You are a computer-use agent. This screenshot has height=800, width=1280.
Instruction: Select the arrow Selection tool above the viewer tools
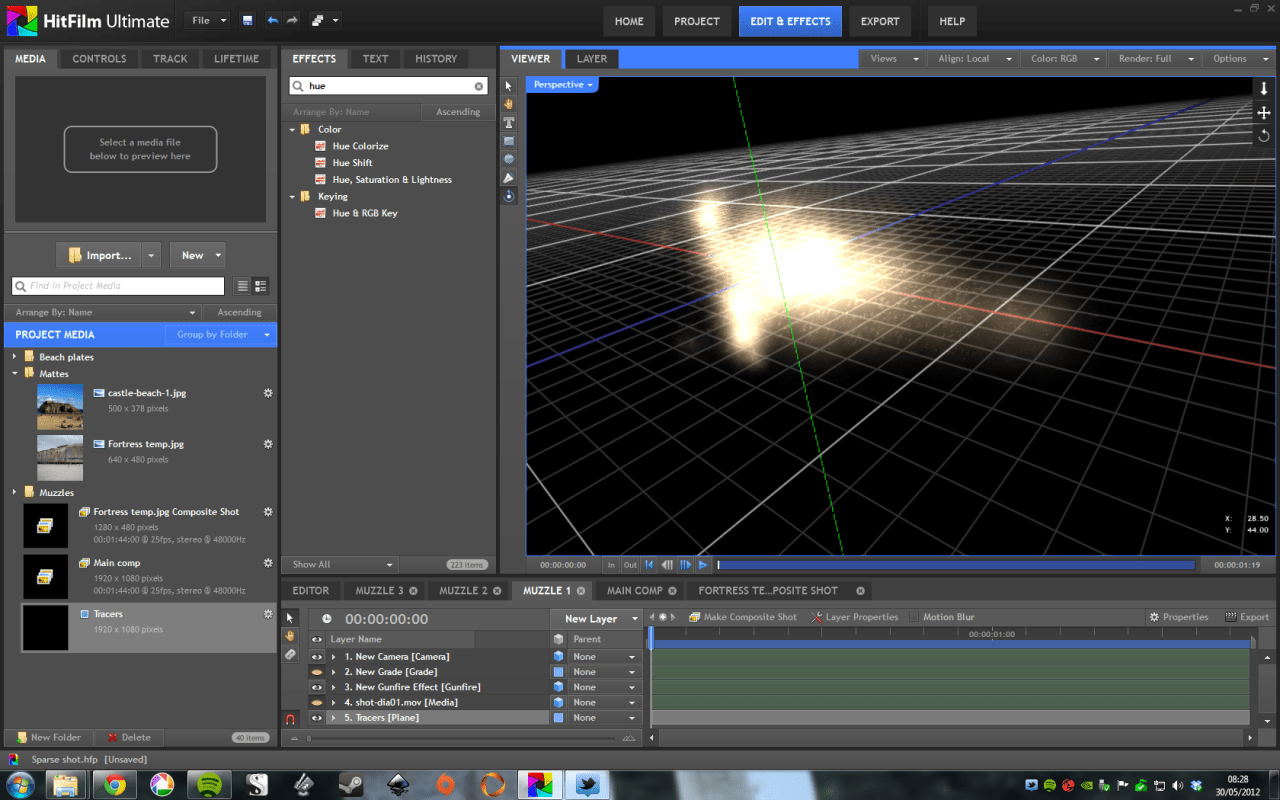point(508,86)
